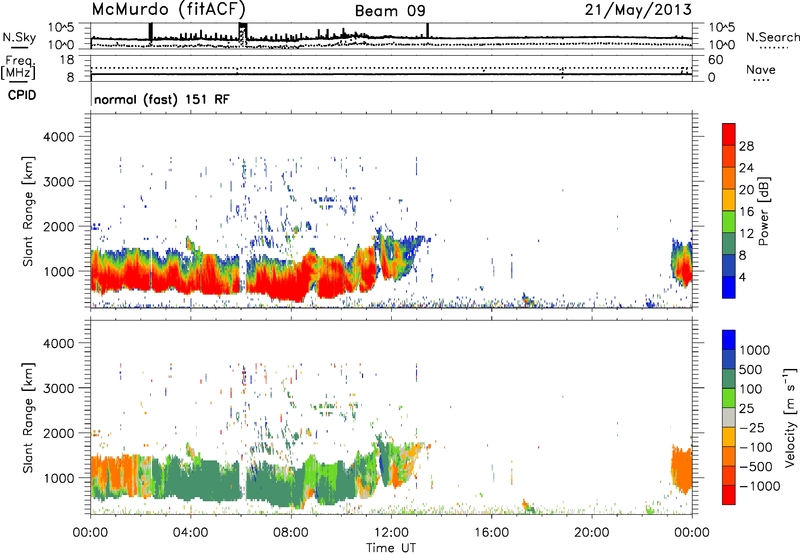Viewport: 800px width, 554px height.
Task: Click the N.Search legend label
Action: [772, 37]
